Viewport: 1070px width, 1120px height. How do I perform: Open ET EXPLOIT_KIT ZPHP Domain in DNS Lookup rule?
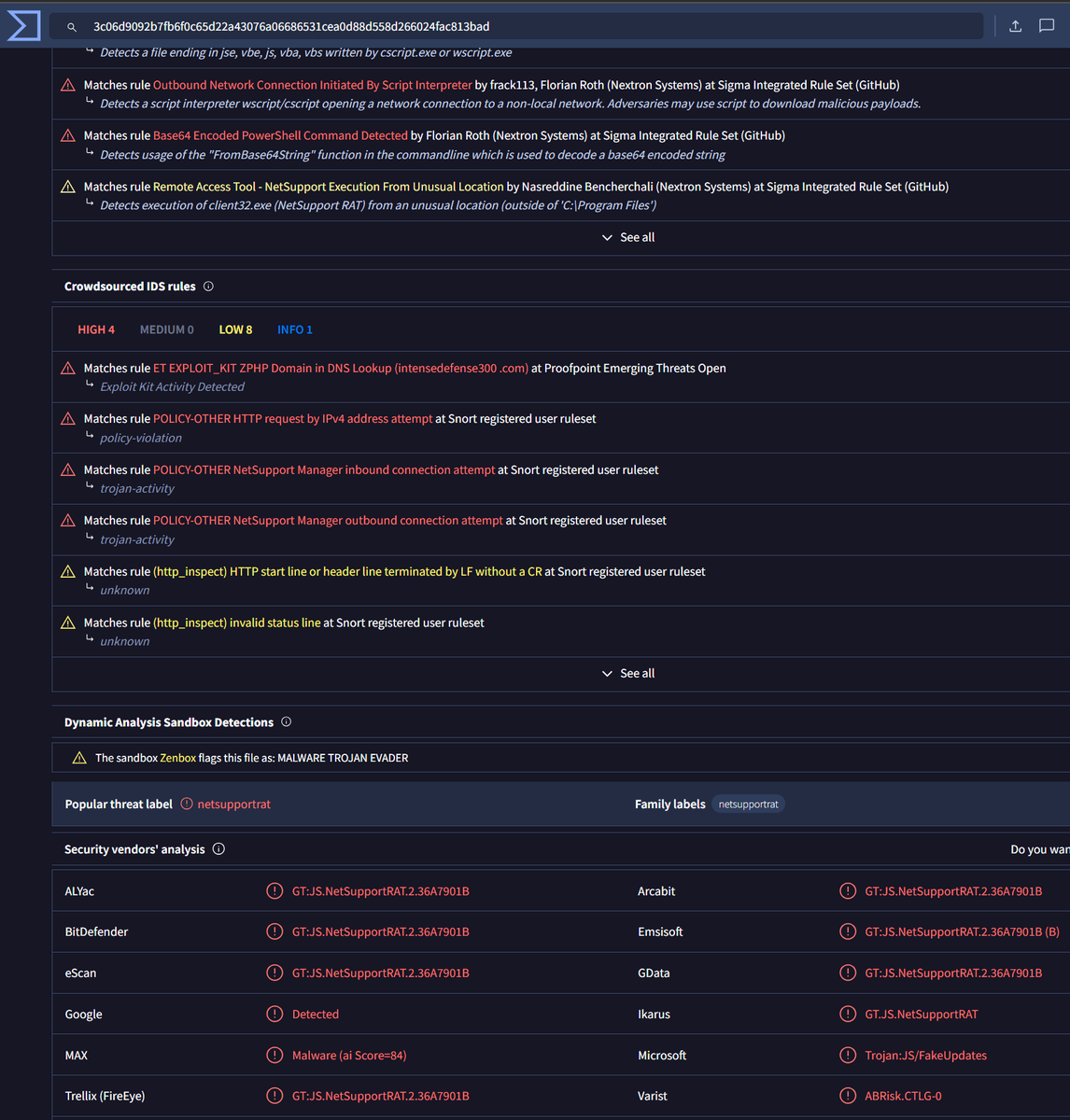pyautogui.click(x=341, y=369)
